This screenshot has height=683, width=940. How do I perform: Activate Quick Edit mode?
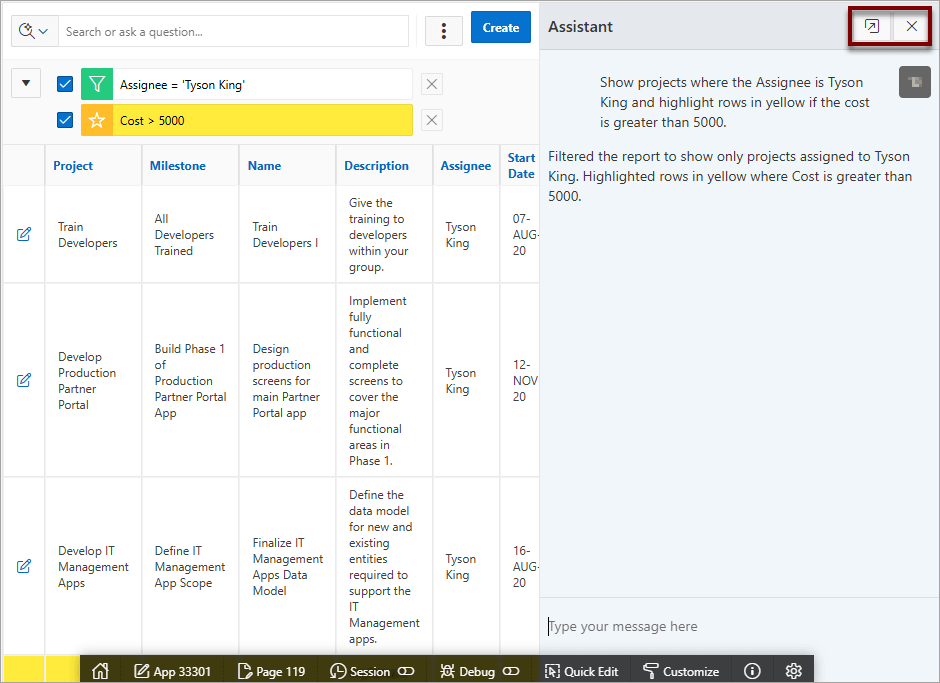click(581, 671)
